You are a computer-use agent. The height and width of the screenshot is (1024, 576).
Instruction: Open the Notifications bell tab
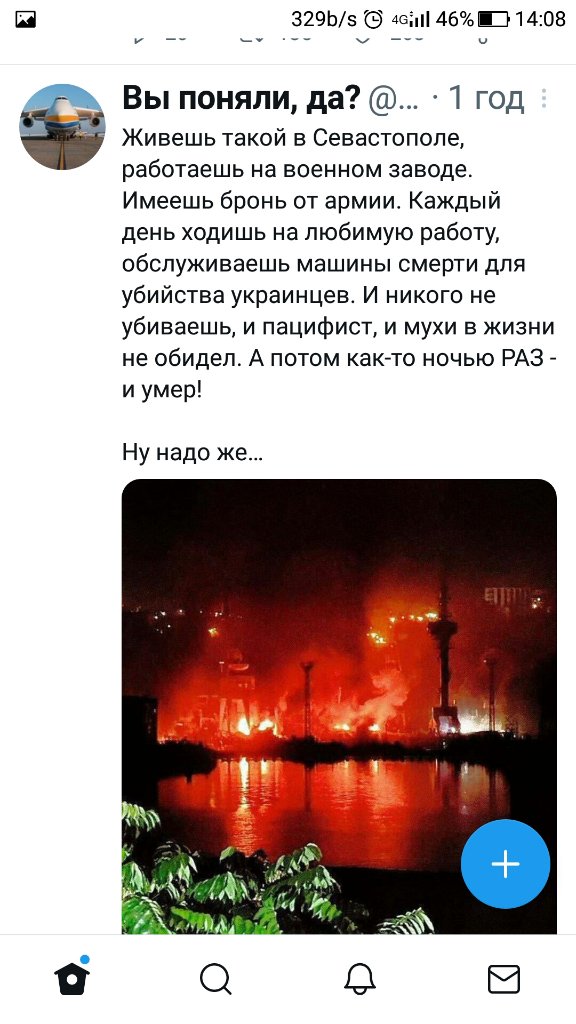(360, 980)
